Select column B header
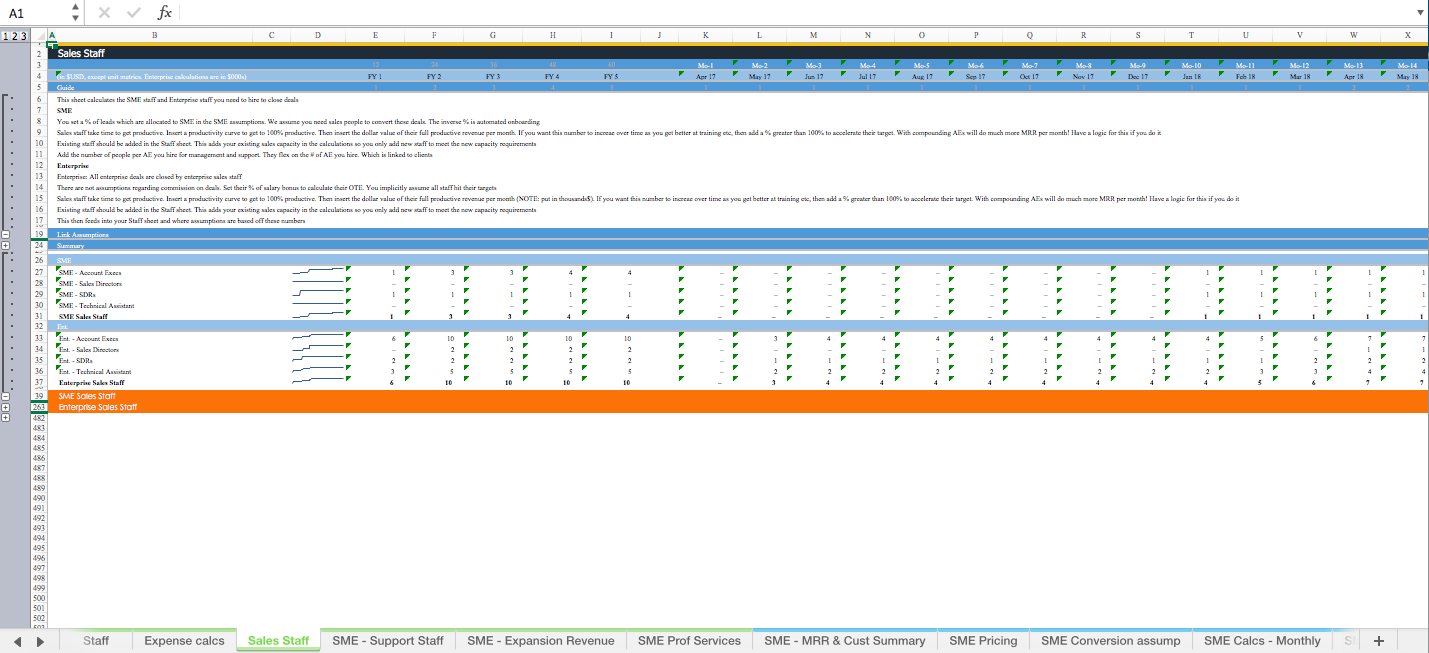 point(154,35)
